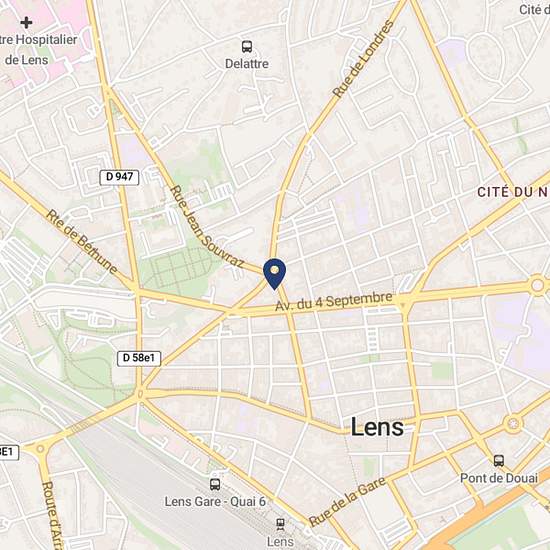Image resolution: width=550 pixels, height=550 pixels.
Task: Select the Lens train station icon
Action: click(280, 524)
